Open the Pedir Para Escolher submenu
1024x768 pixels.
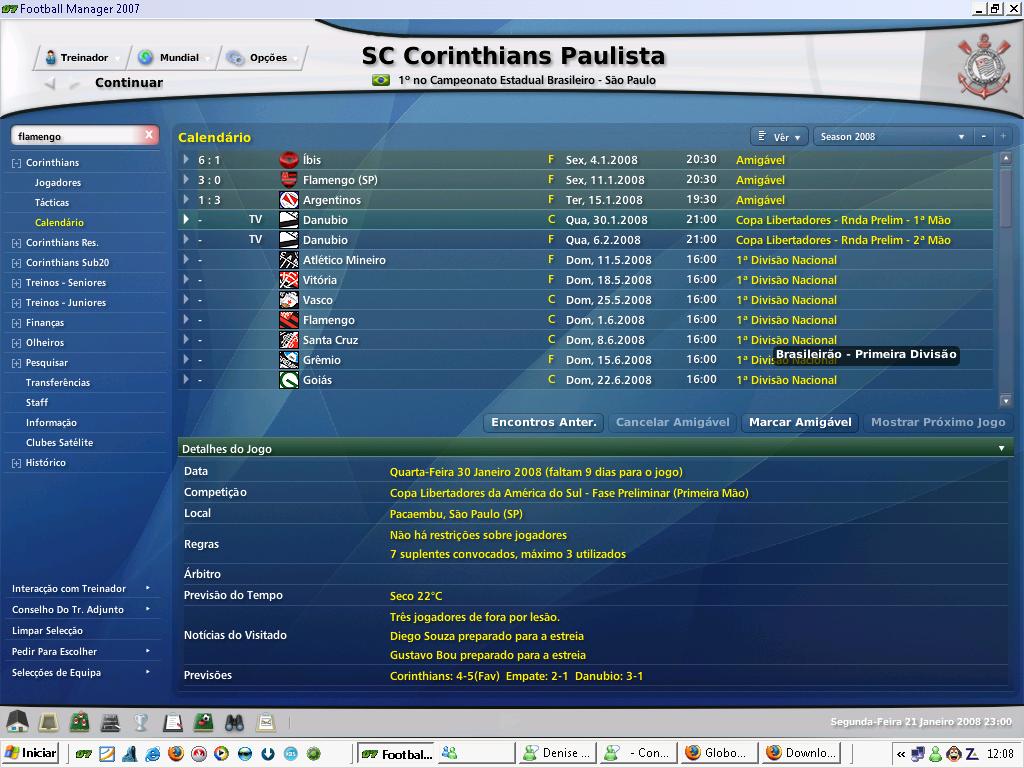82,652
